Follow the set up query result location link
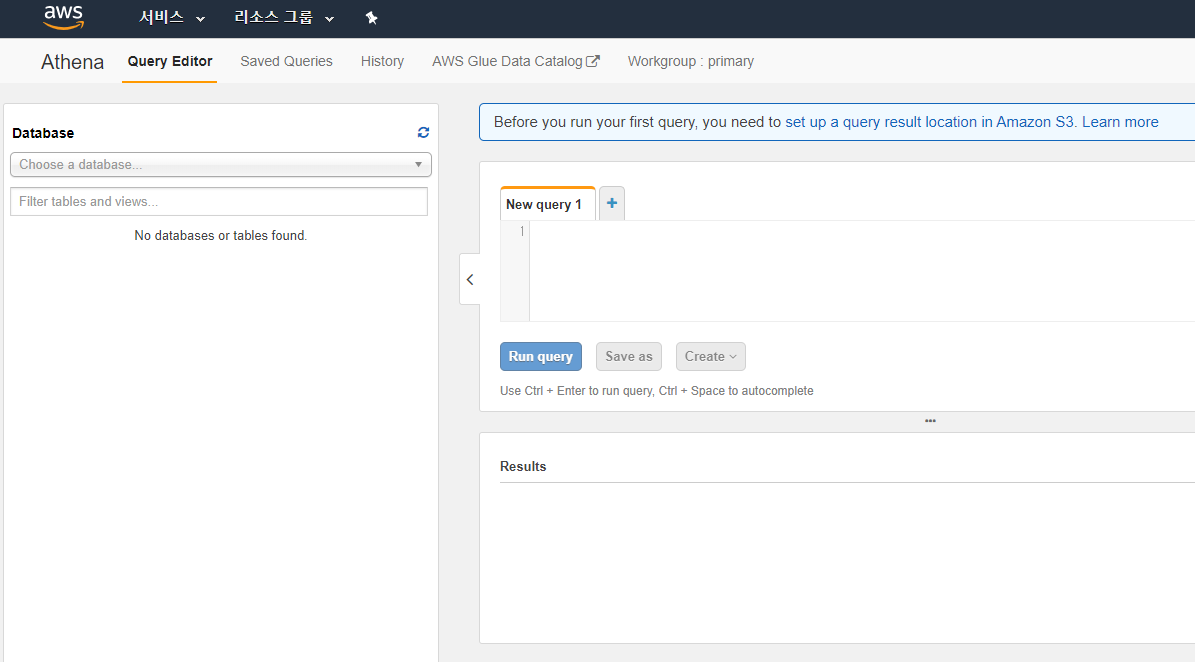Viewport: 1195px width, 662px height. coord(929,122)
